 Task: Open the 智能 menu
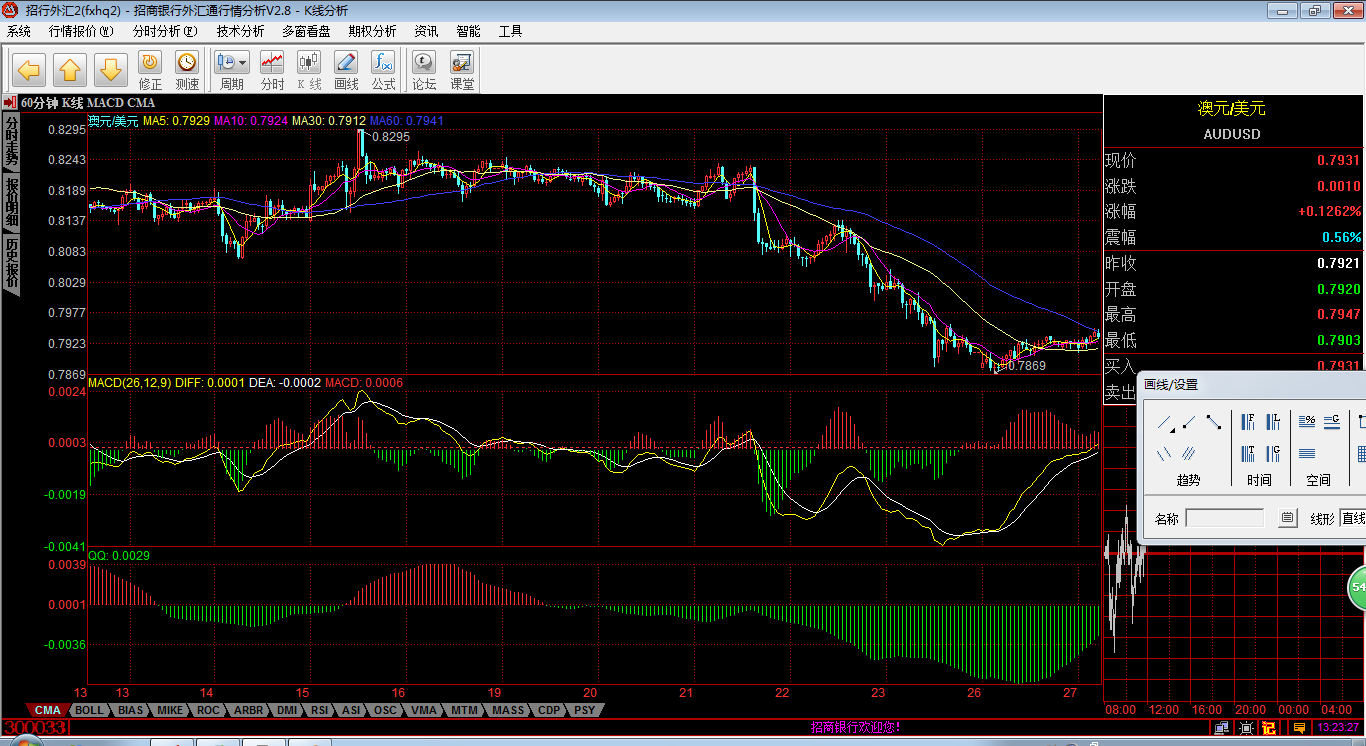(468, 31)
